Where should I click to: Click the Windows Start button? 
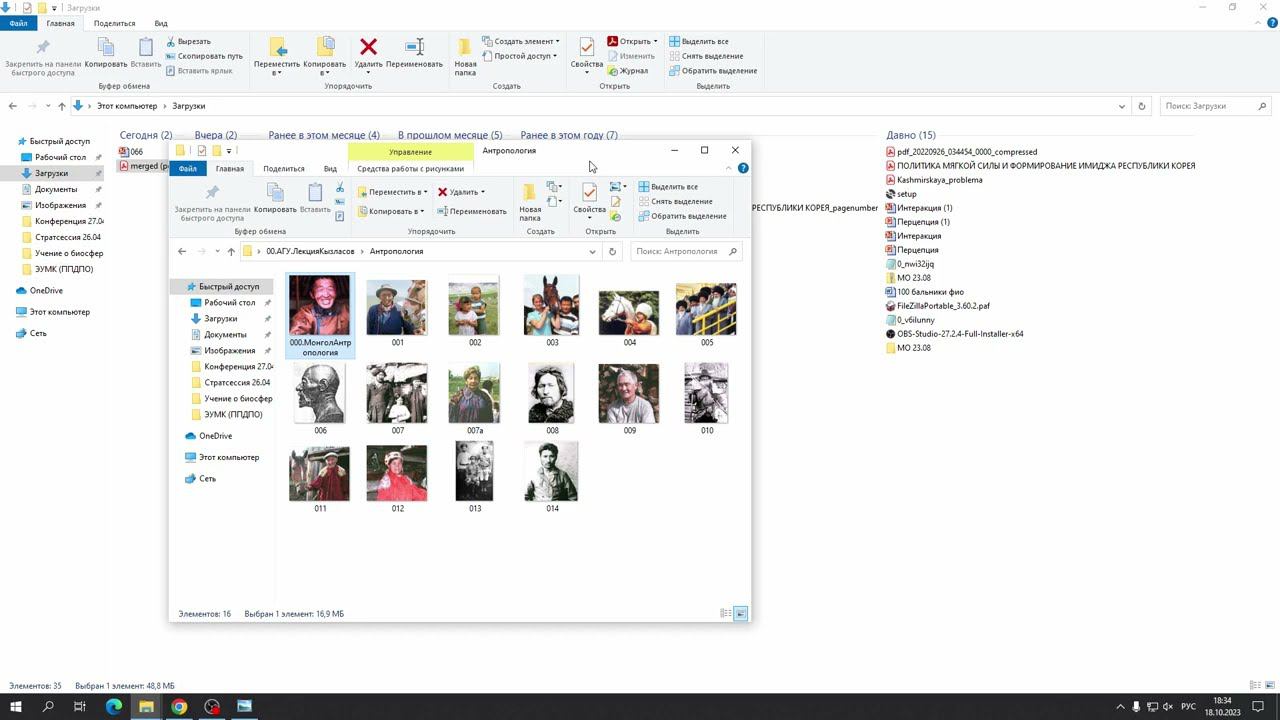point(15,706)
